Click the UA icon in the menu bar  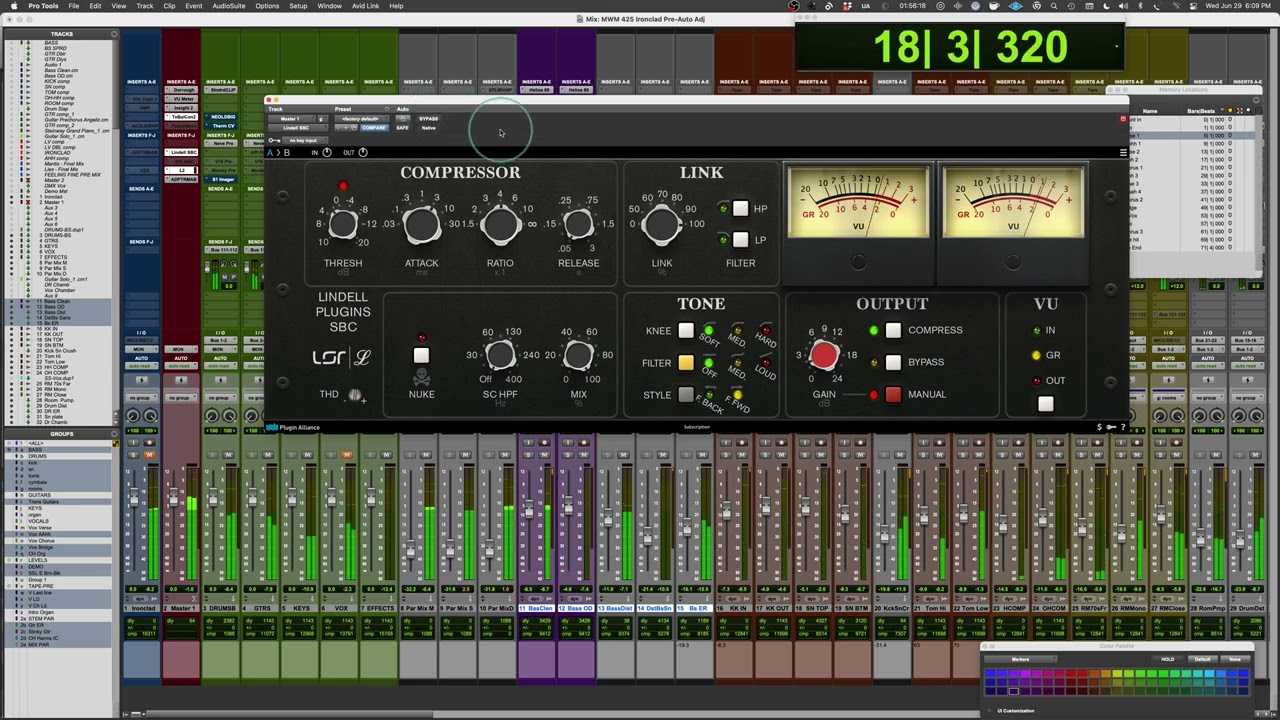point(866,6)
